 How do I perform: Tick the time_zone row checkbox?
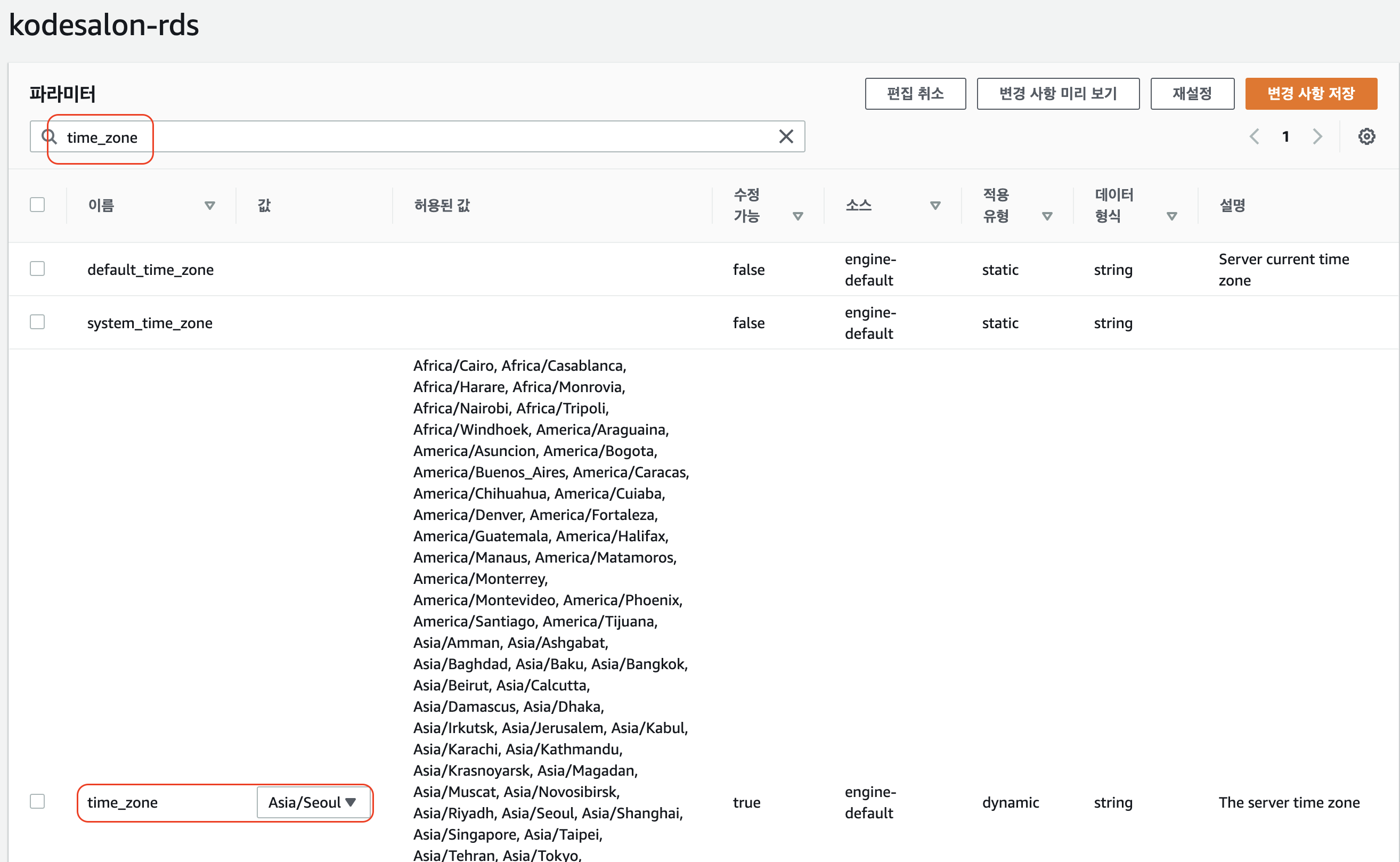click(38, 801)
